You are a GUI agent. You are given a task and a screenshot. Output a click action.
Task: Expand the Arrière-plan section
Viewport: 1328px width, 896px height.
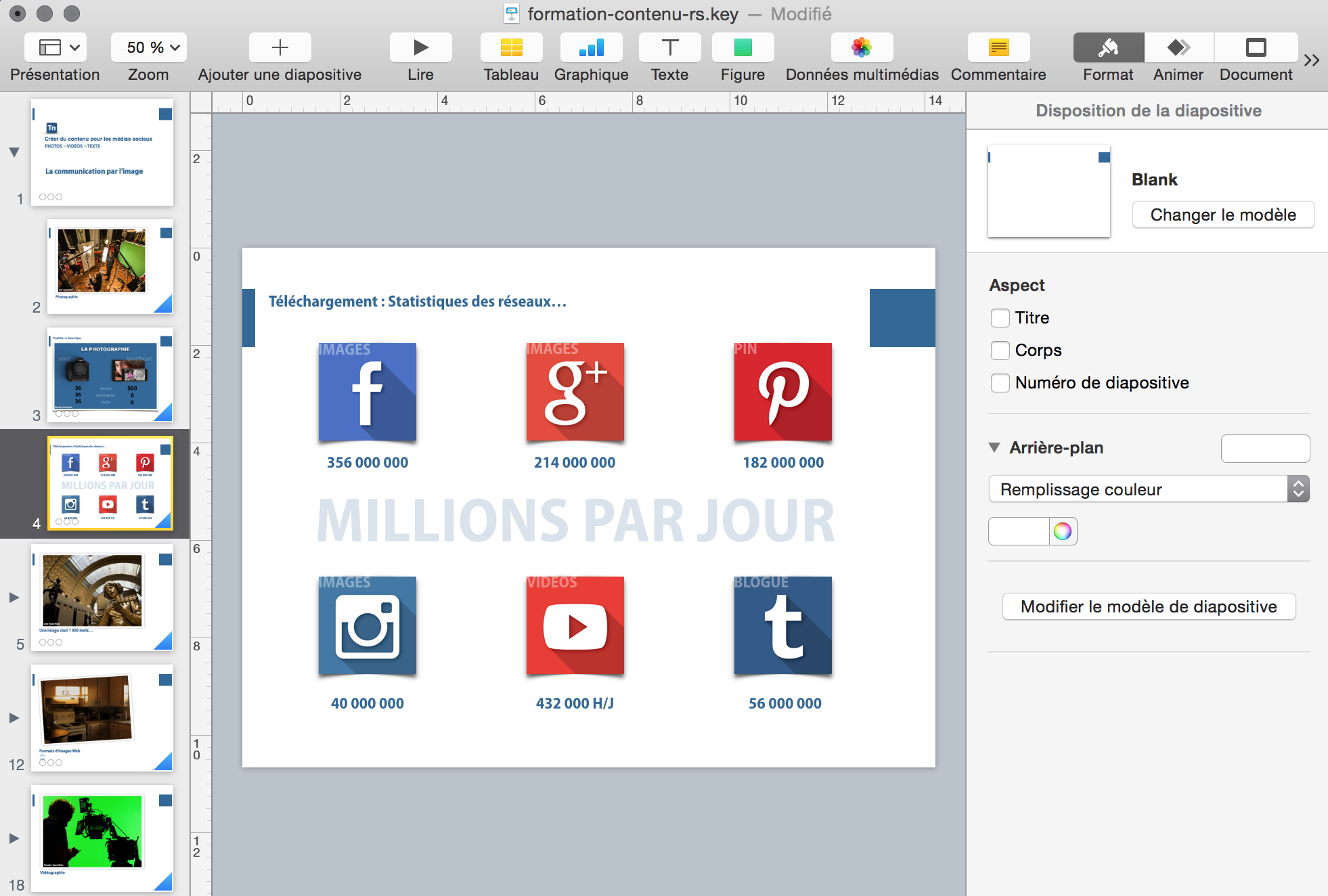pyautogui.click(x=997, y=447)
